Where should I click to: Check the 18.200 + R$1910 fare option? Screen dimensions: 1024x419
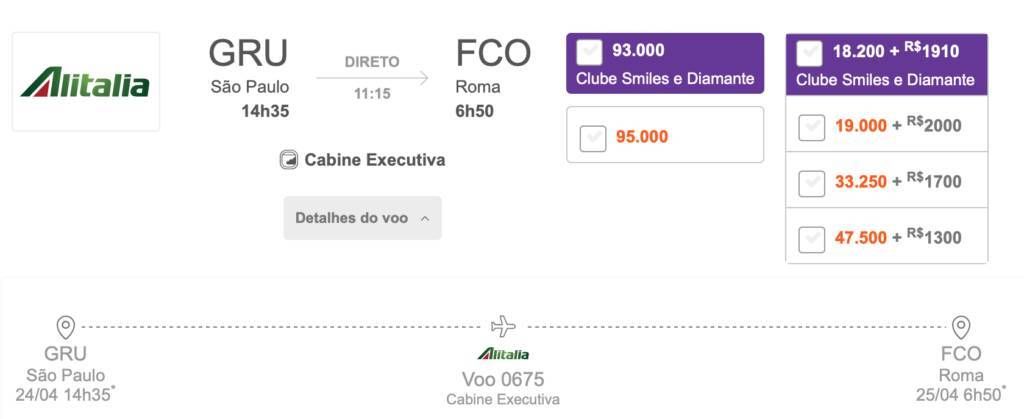(x=810, y=54)
